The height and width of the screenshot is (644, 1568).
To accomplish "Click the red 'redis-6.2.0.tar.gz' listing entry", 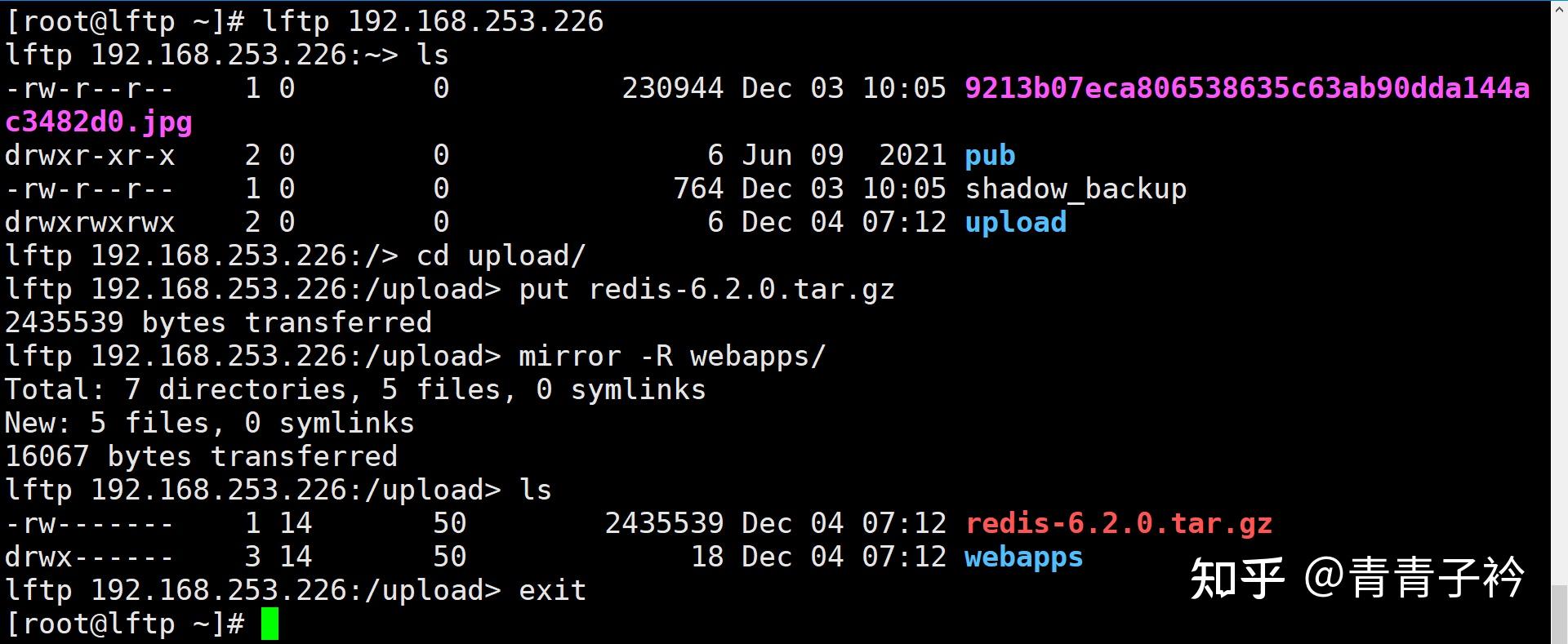I will click(1119, 523).
